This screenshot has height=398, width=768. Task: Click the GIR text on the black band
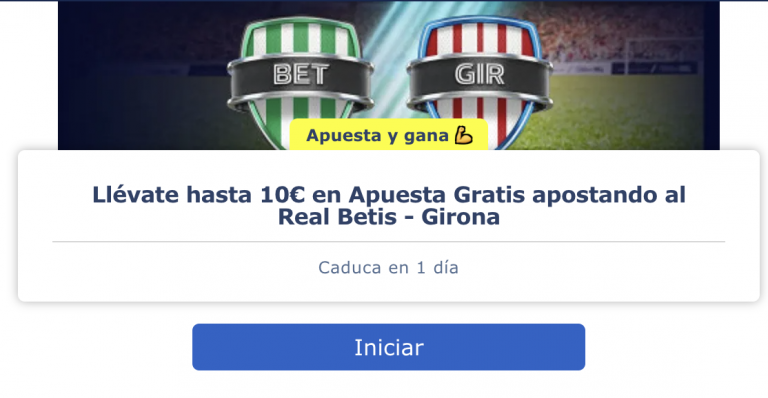(x=480, y=75)
